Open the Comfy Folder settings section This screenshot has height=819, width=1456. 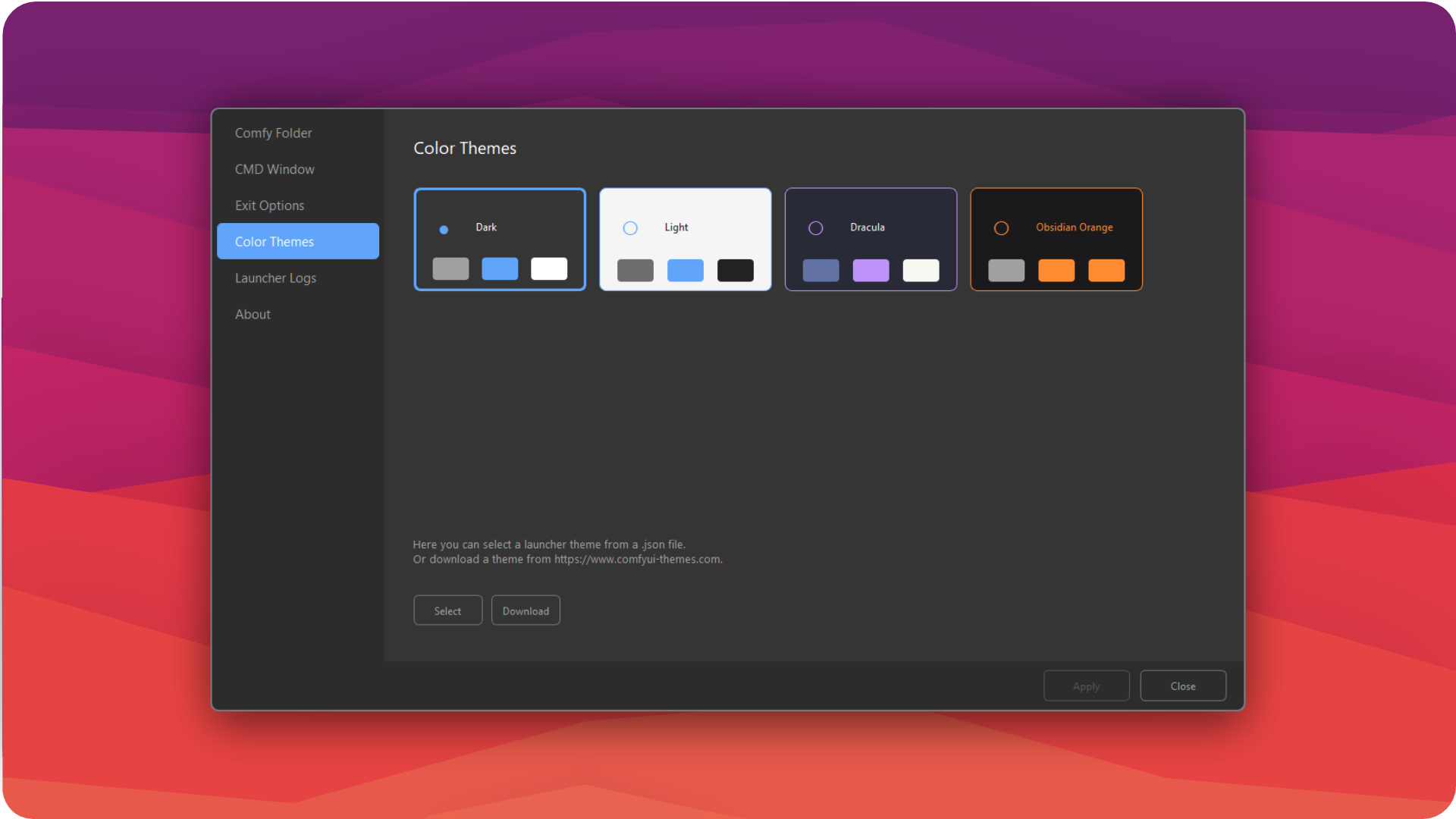[298, 133]
